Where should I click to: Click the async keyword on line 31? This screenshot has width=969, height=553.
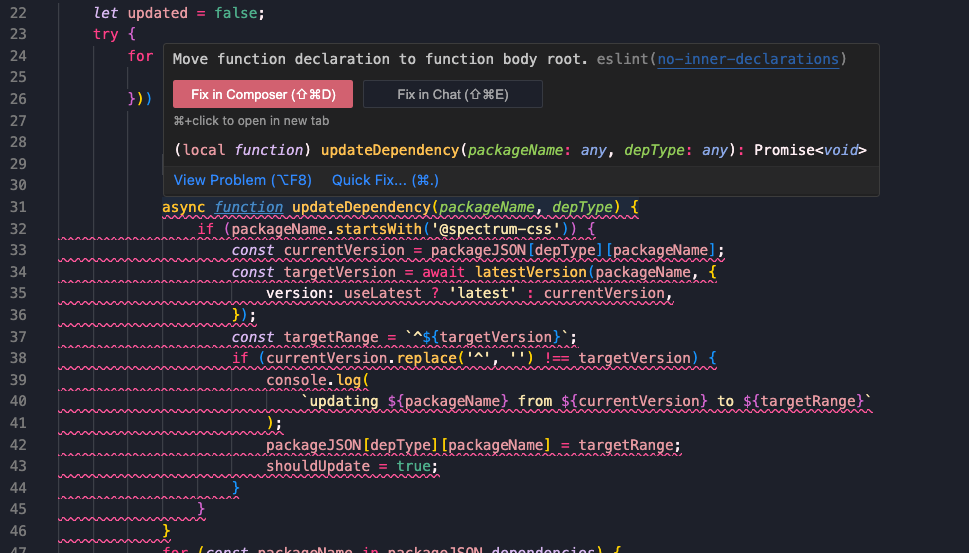[184, 207]
